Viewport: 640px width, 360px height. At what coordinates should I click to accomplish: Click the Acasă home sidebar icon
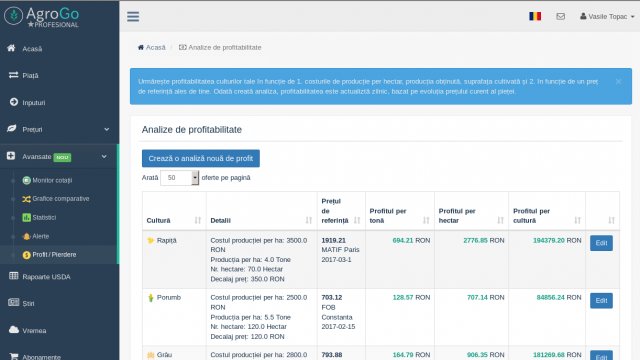click(x=11, y=48)
